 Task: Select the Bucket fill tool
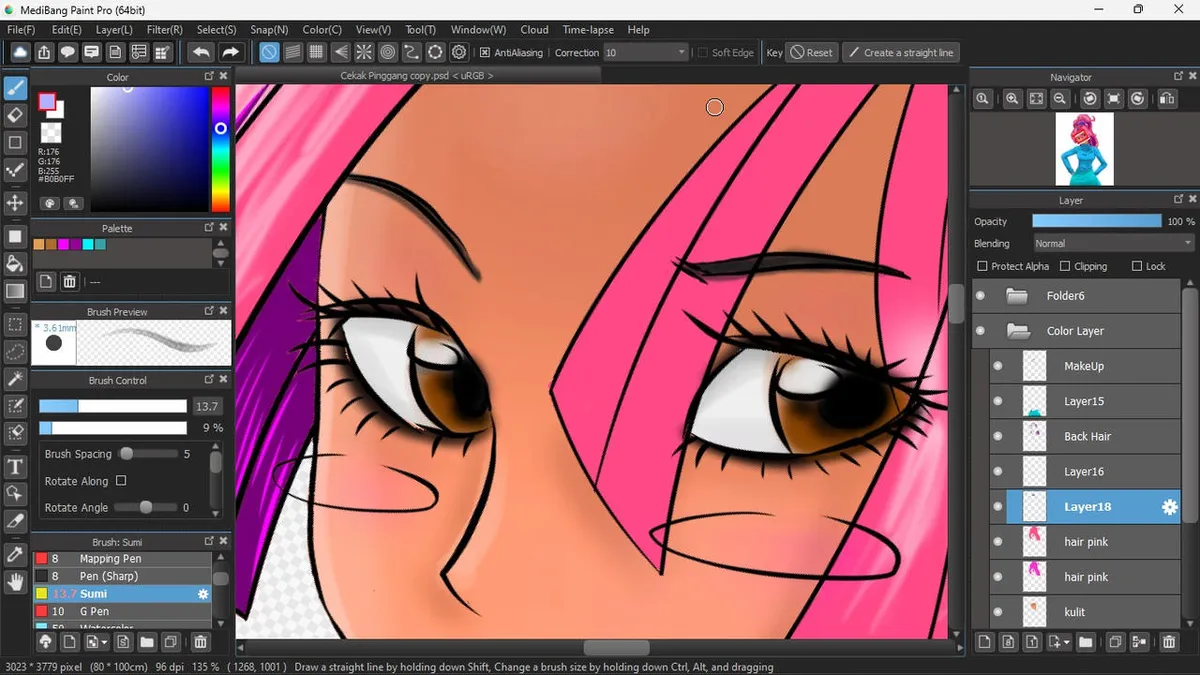15,264
